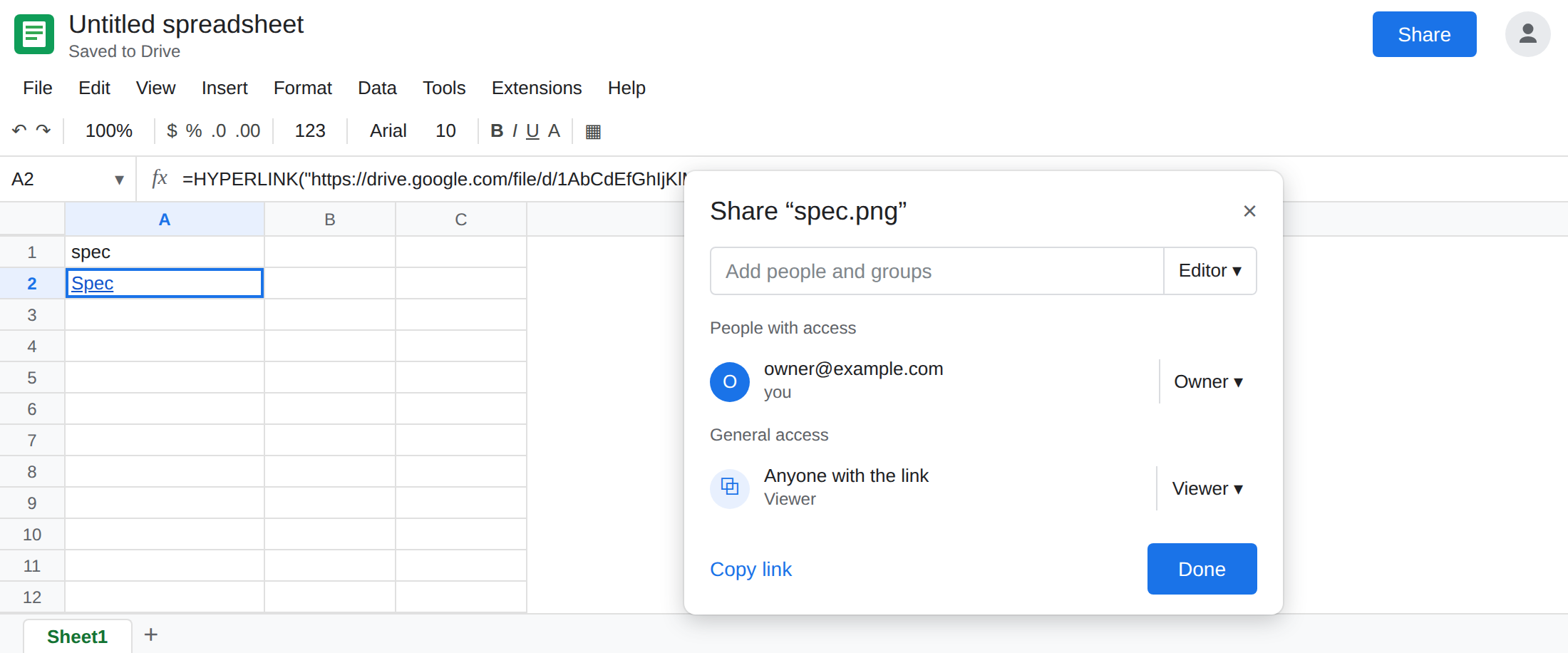Select row 1 header

tap(32, 252)
